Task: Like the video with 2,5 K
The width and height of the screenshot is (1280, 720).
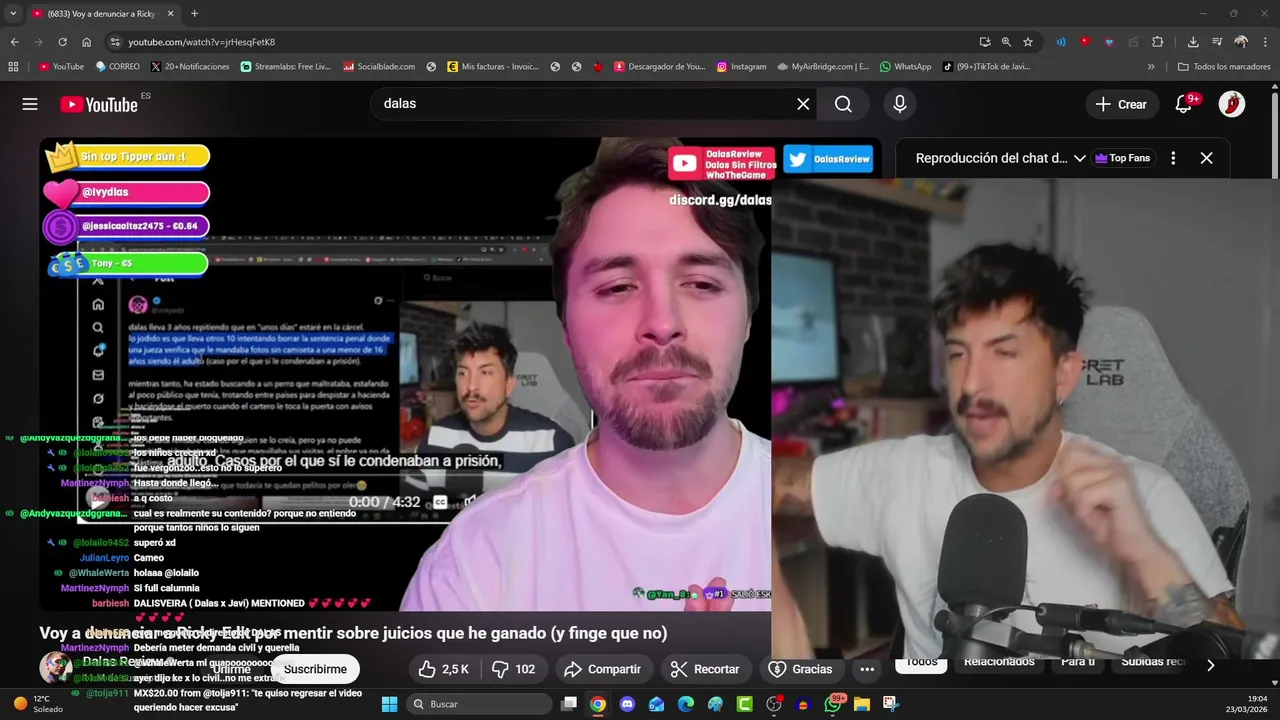Action: (x=443, y=669)
